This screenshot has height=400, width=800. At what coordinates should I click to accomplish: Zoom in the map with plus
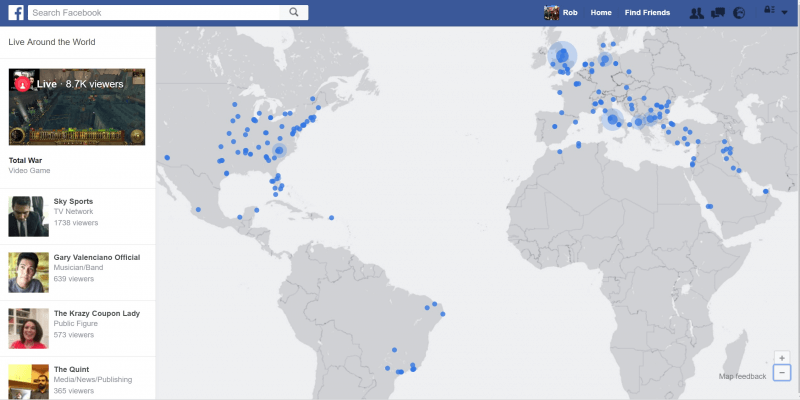tap(782, 358)
